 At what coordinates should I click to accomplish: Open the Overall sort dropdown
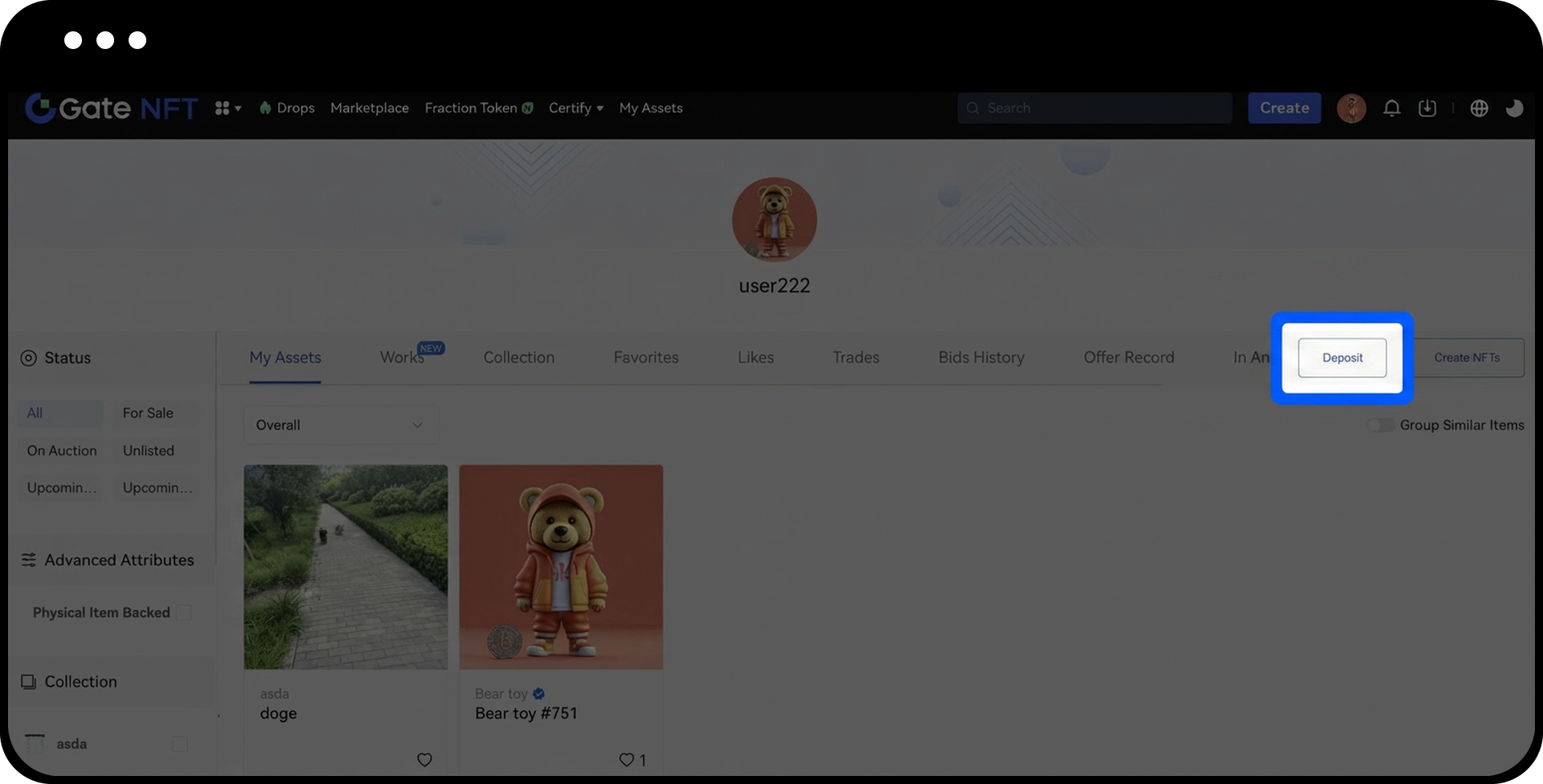(x=340, y=425)
